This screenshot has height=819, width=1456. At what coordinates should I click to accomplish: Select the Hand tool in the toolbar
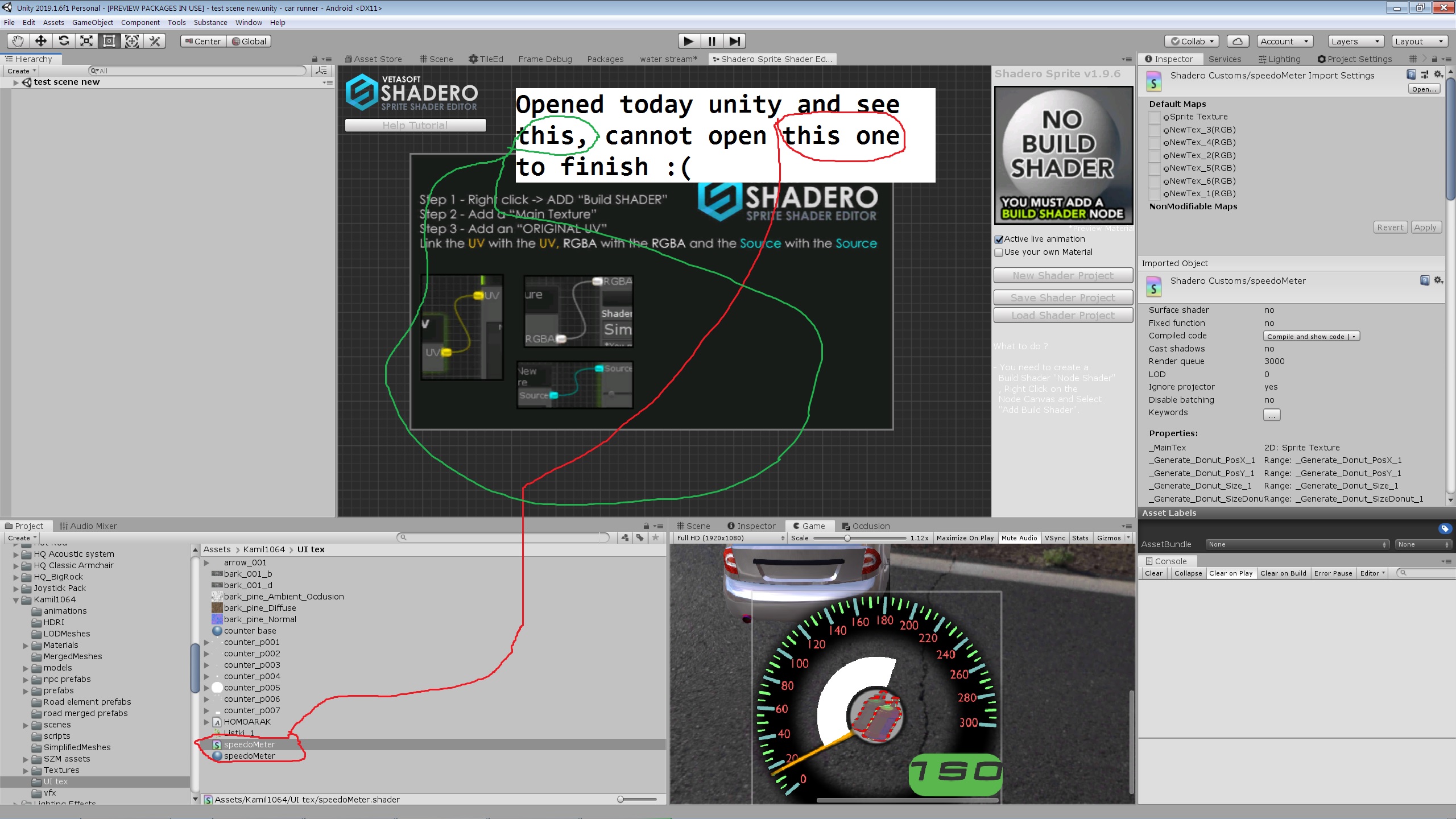coord(17,40)
